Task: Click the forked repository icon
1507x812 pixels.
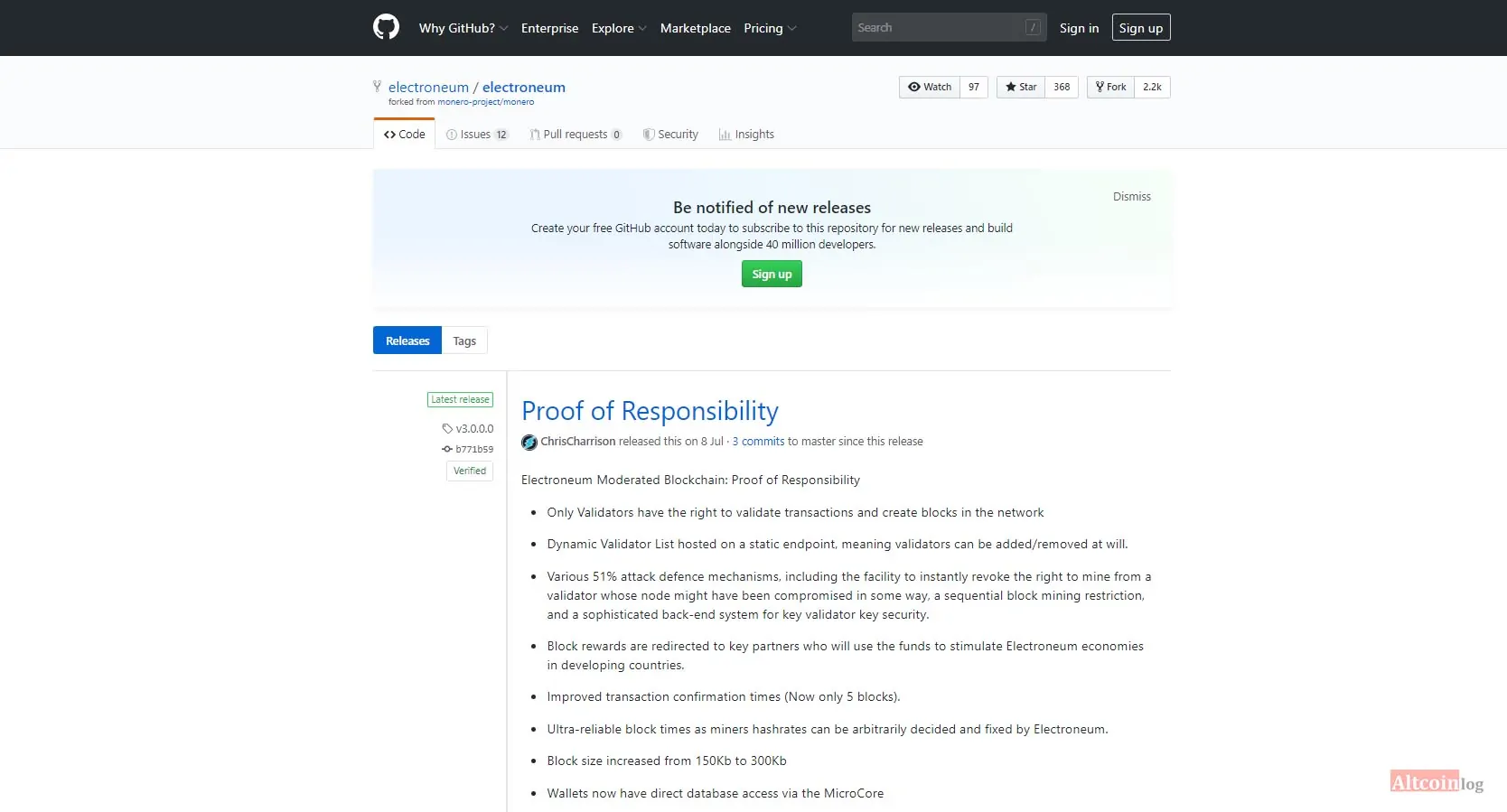Action: pyautogui.click(x=377, y=87)
